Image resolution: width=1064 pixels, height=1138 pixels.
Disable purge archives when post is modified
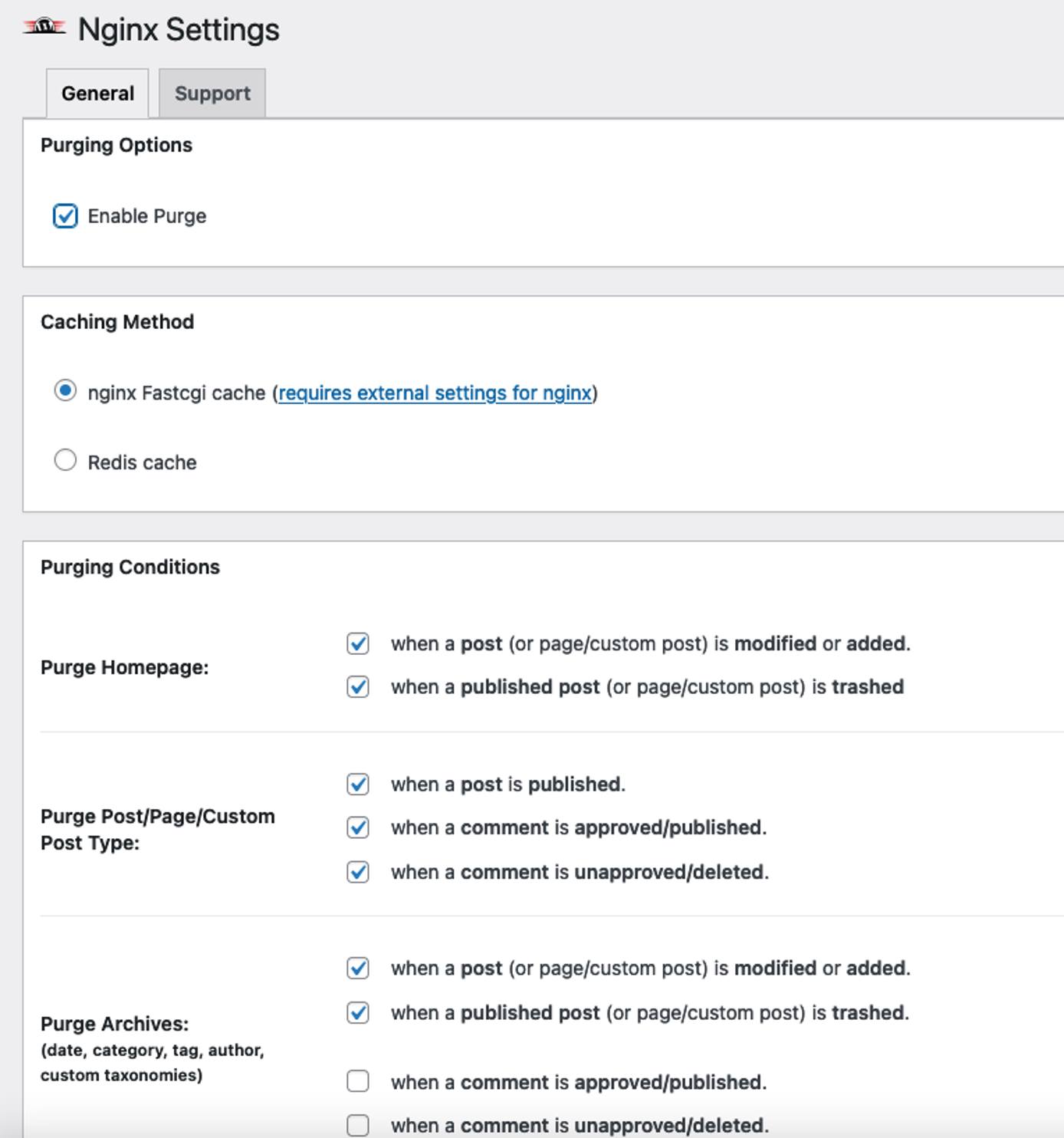click(357, 968)
